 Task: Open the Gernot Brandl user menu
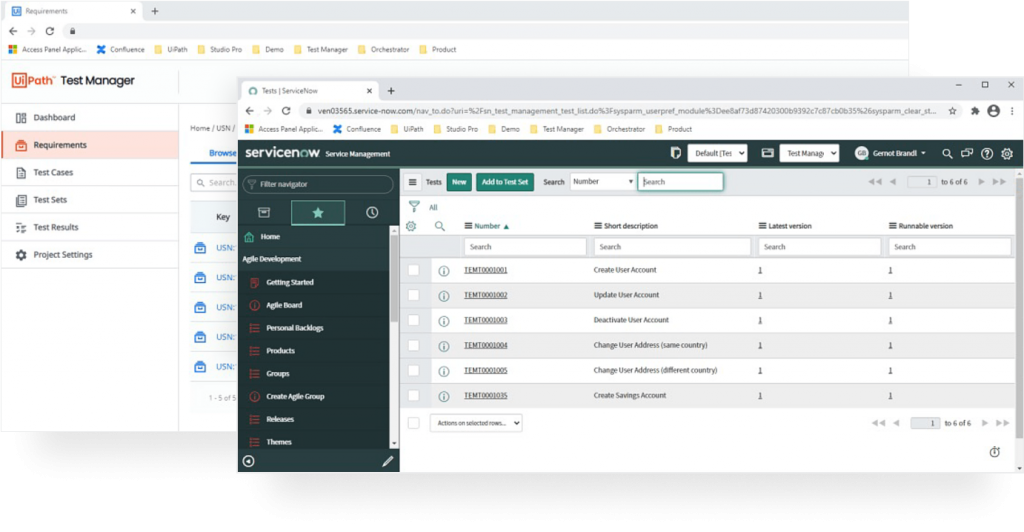pos(890,154)
